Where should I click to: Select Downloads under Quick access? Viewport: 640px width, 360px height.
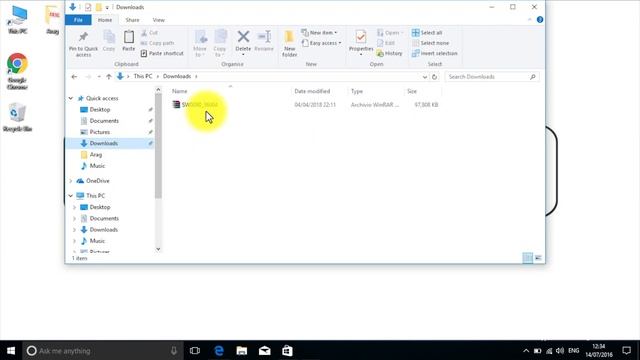(x=104, y=143)
